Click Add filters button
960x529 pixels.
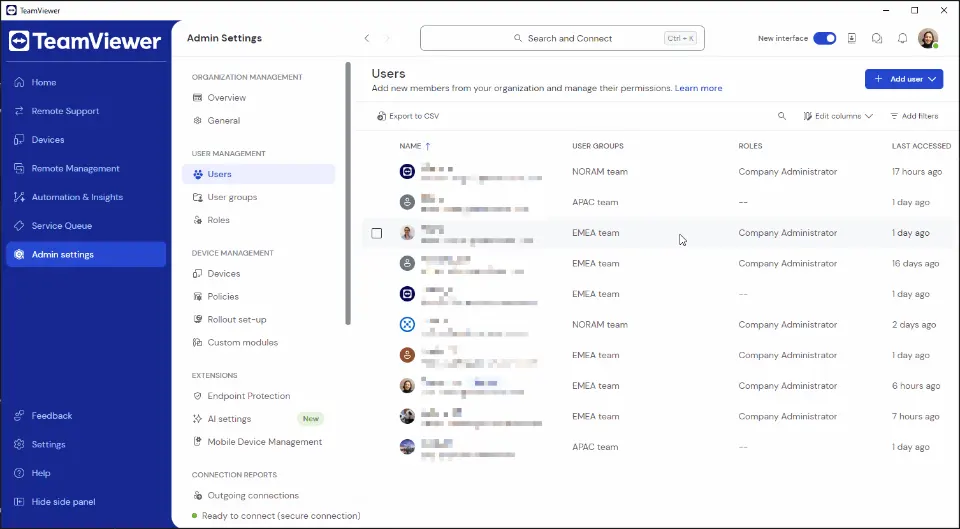914,116
